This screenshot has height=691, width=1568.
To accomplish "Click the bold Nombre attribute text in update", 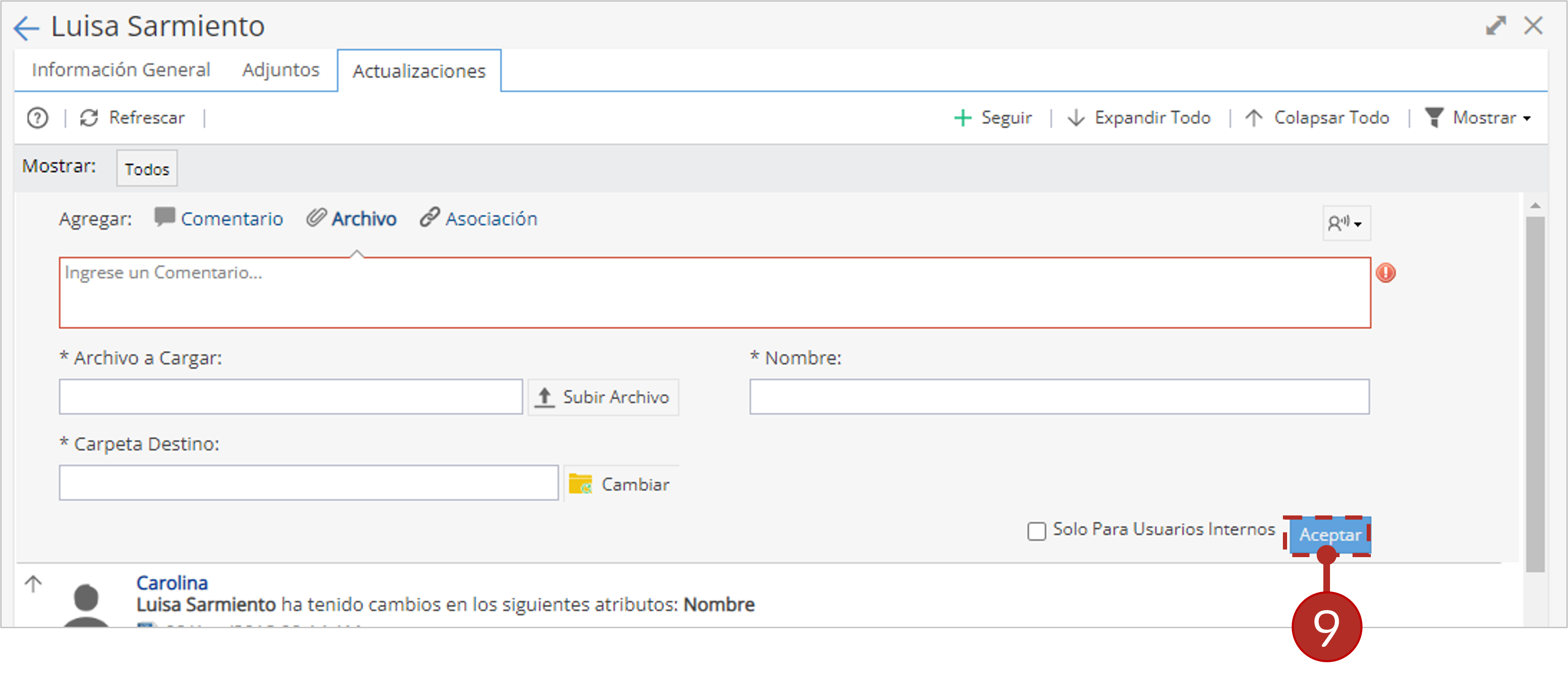I will (x=719, y=605).
